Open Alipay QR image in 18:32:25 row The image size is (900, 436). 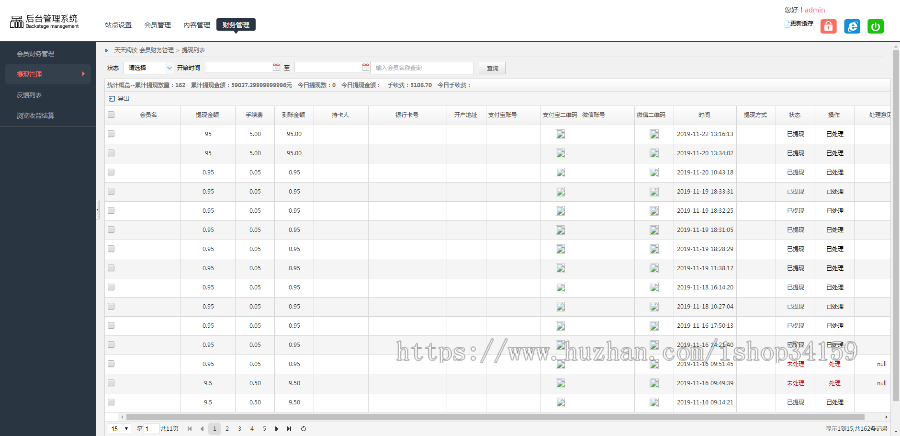coord(560,211)
